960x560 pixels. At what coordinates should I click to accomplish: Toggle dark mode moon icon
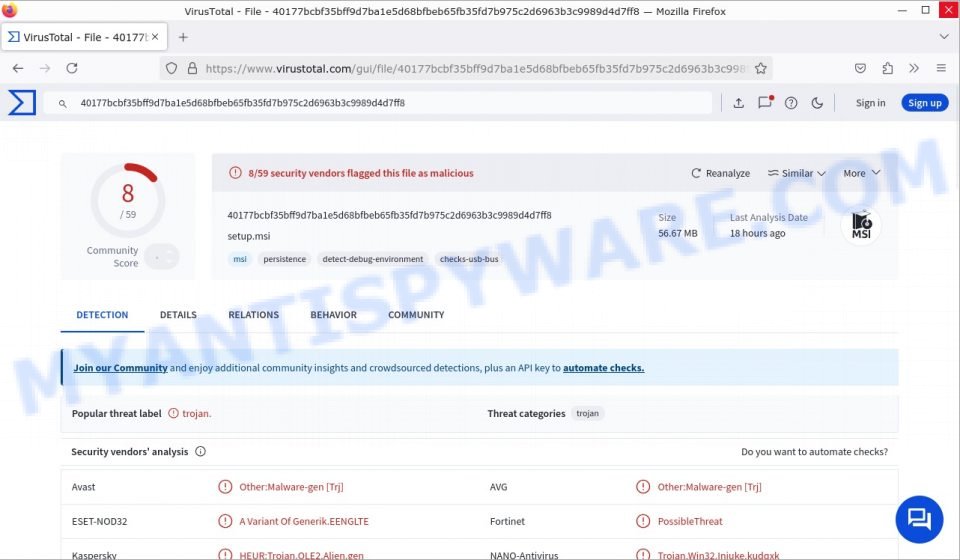(817, 103)
